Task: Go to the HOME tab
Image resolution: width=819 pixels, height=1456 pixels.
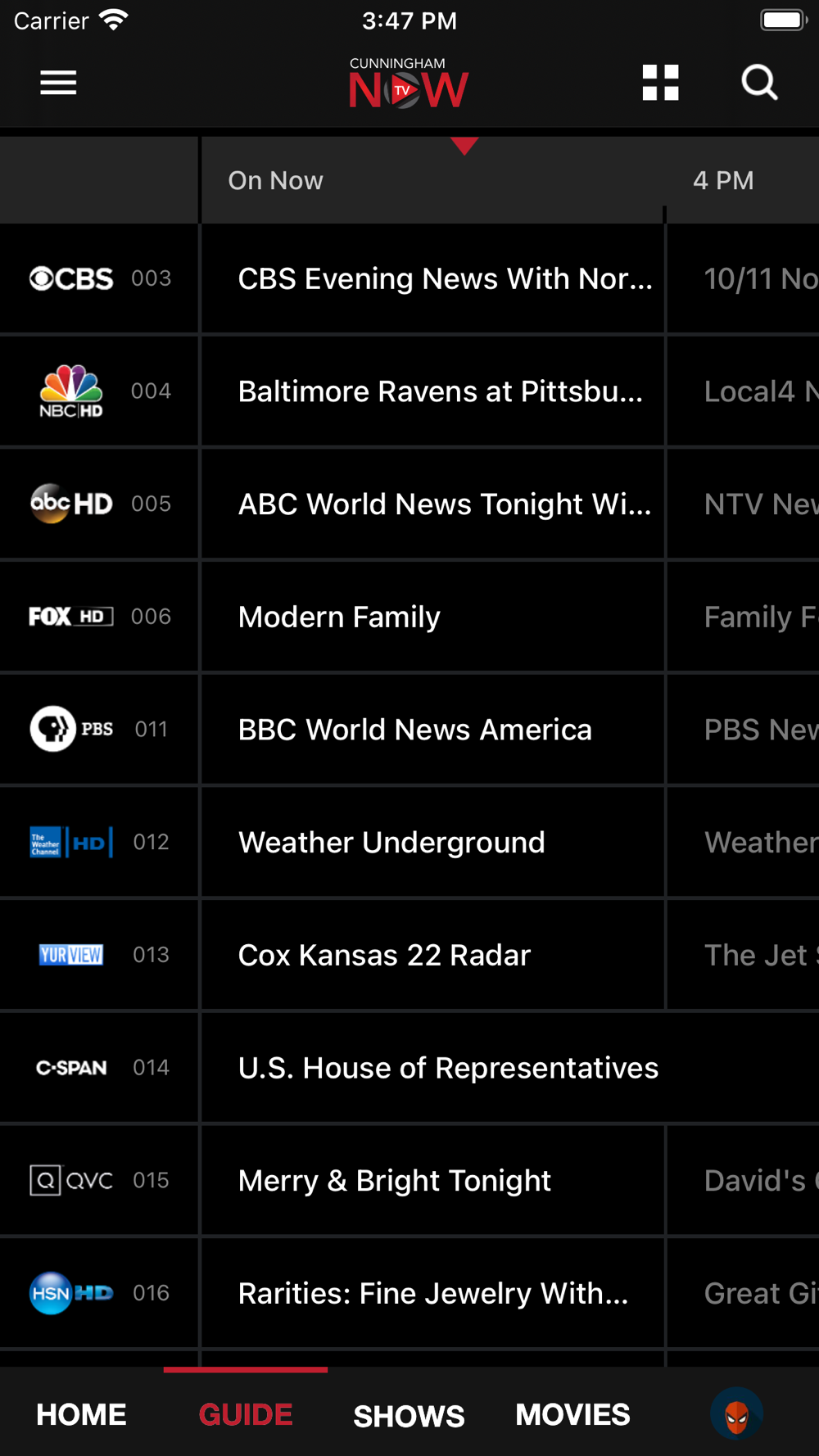Action: (x=81, y=1414)
